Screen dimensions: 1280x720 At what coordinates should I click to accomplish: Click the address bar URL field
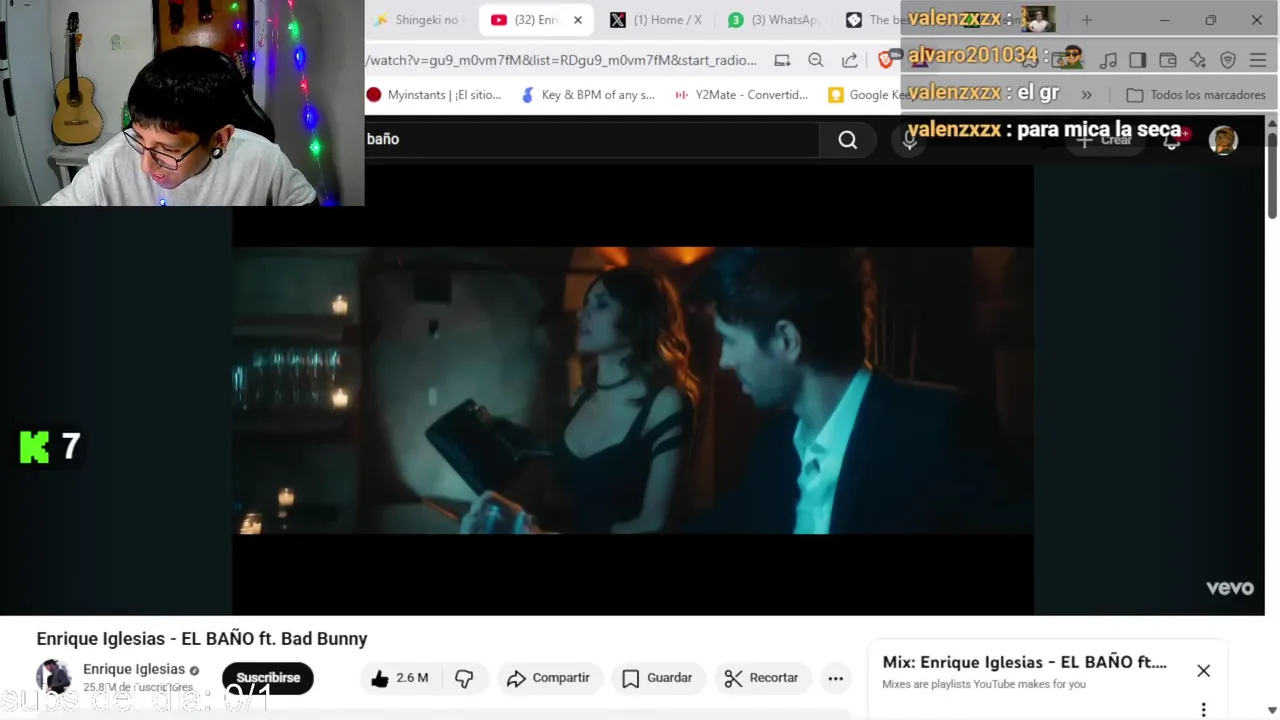562,60
